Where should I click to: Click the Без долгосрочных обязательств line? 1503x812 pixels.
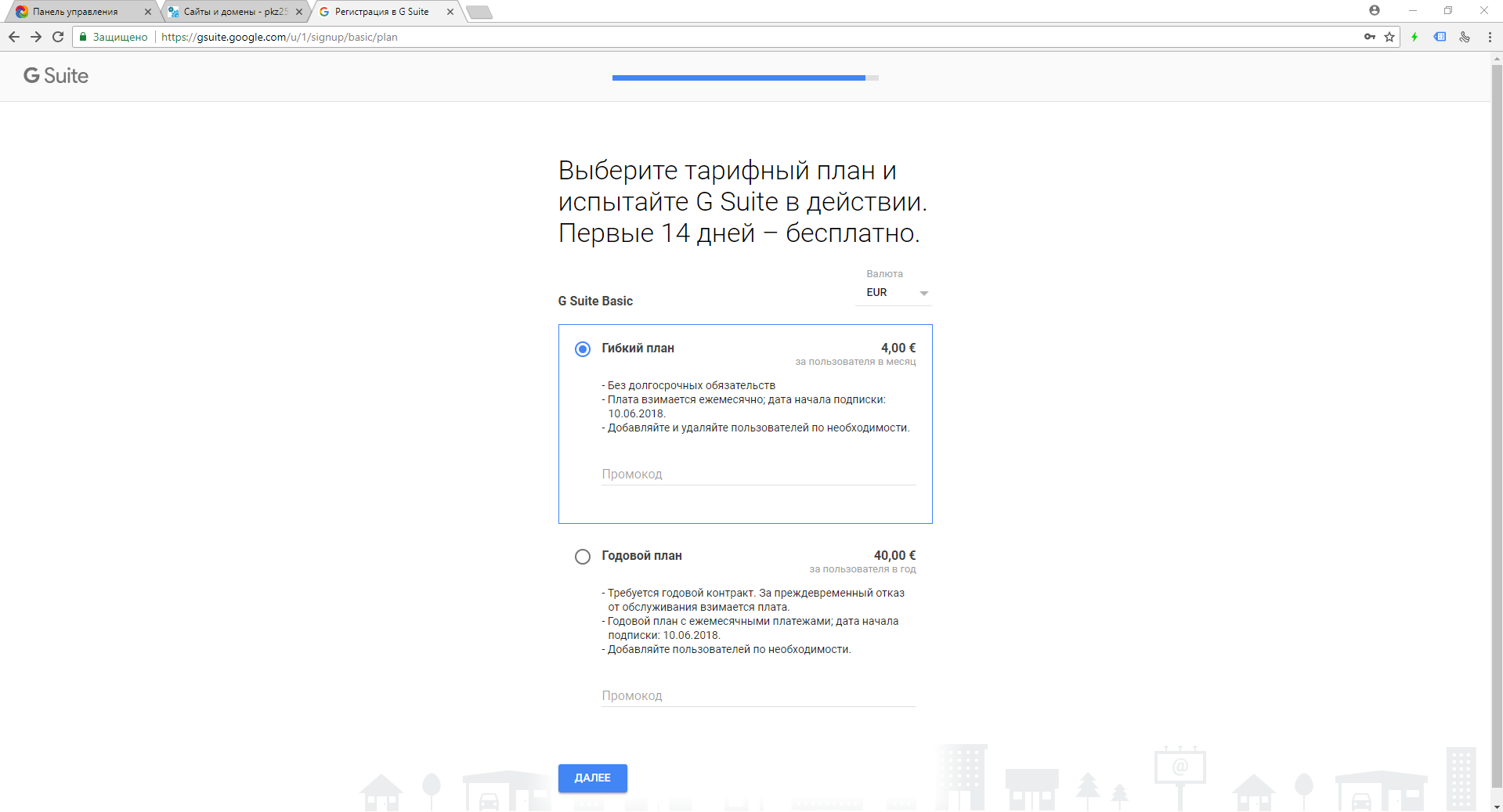click(688, 385)
